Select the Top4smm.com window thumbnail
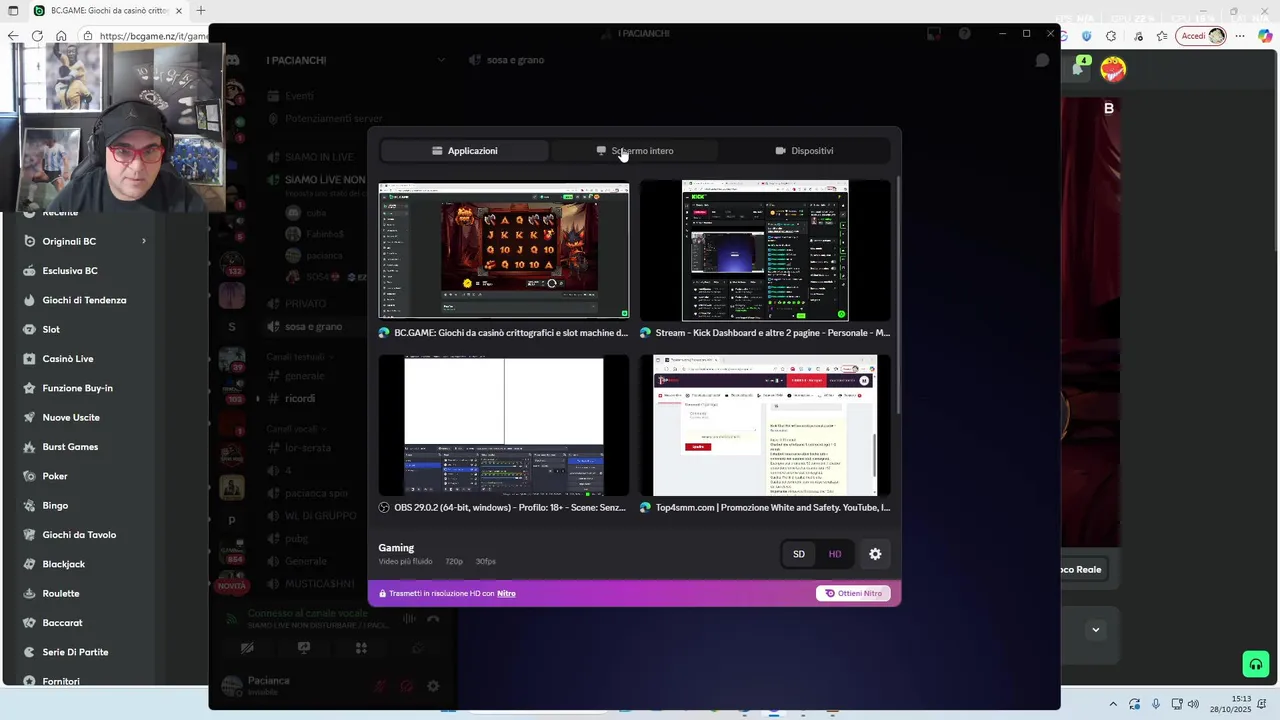The height and width of the screenshot is (720, 1280). coord(765,425)
